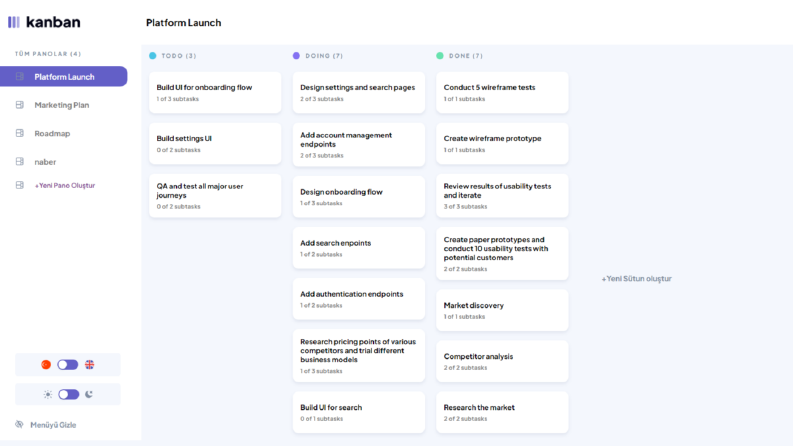Viewport: 793px width, 446px height.
Task: Click the TODO column blue dot
Action: (153, 56)
